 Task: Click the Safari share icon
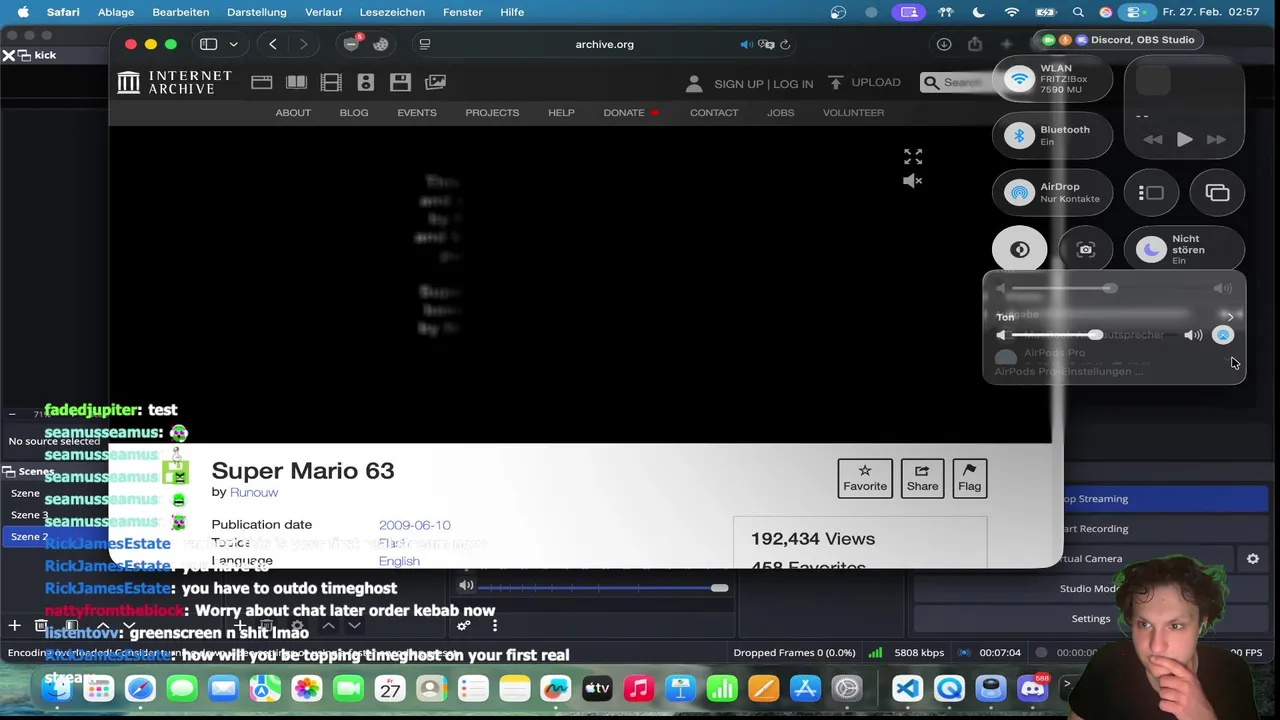pyautogui.click(x=975, y=44)
